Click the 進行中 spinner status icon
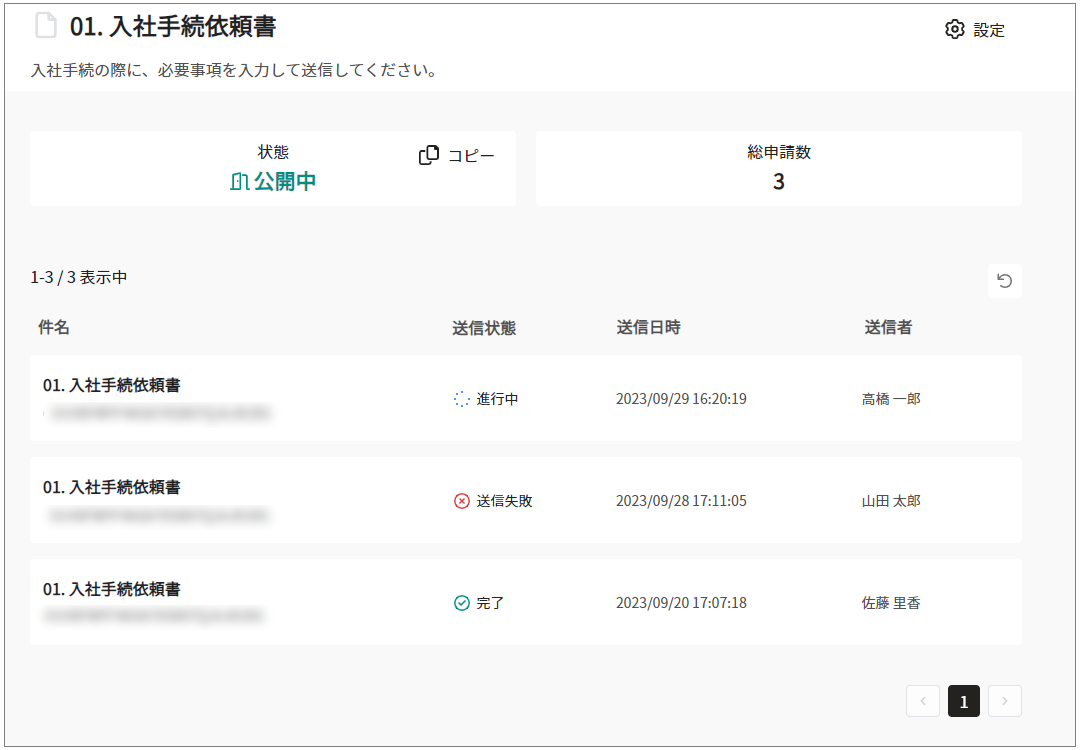1081x750 pixels. point(461,399)
